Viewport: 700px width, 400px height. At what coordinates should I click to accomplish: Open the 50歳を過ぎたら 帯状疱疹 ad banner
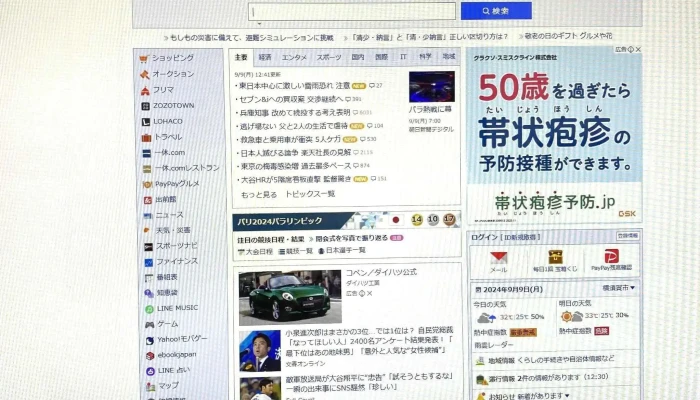[x=554, y=134]
